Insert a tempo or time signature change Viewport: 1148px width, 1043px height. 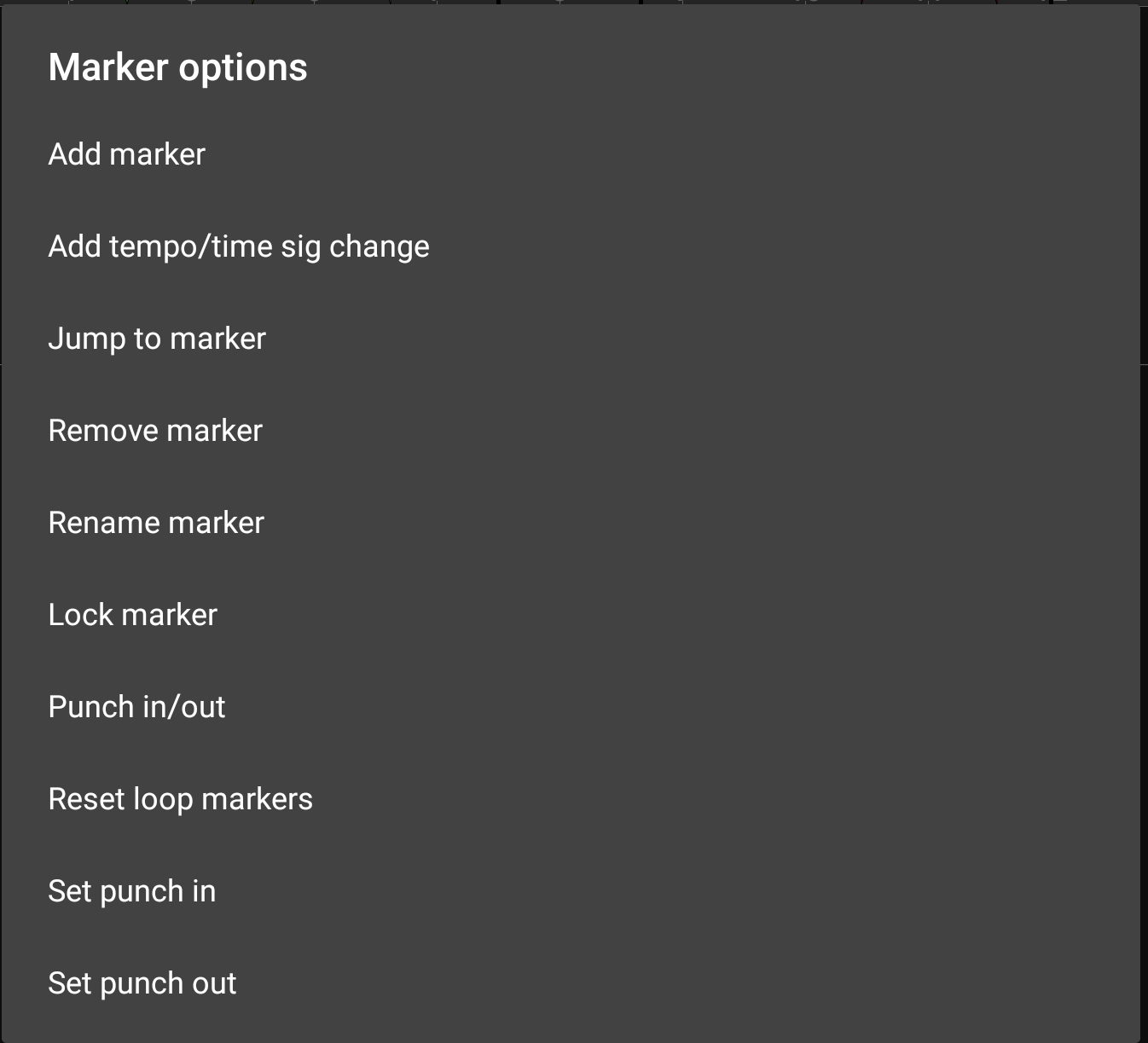239,246
